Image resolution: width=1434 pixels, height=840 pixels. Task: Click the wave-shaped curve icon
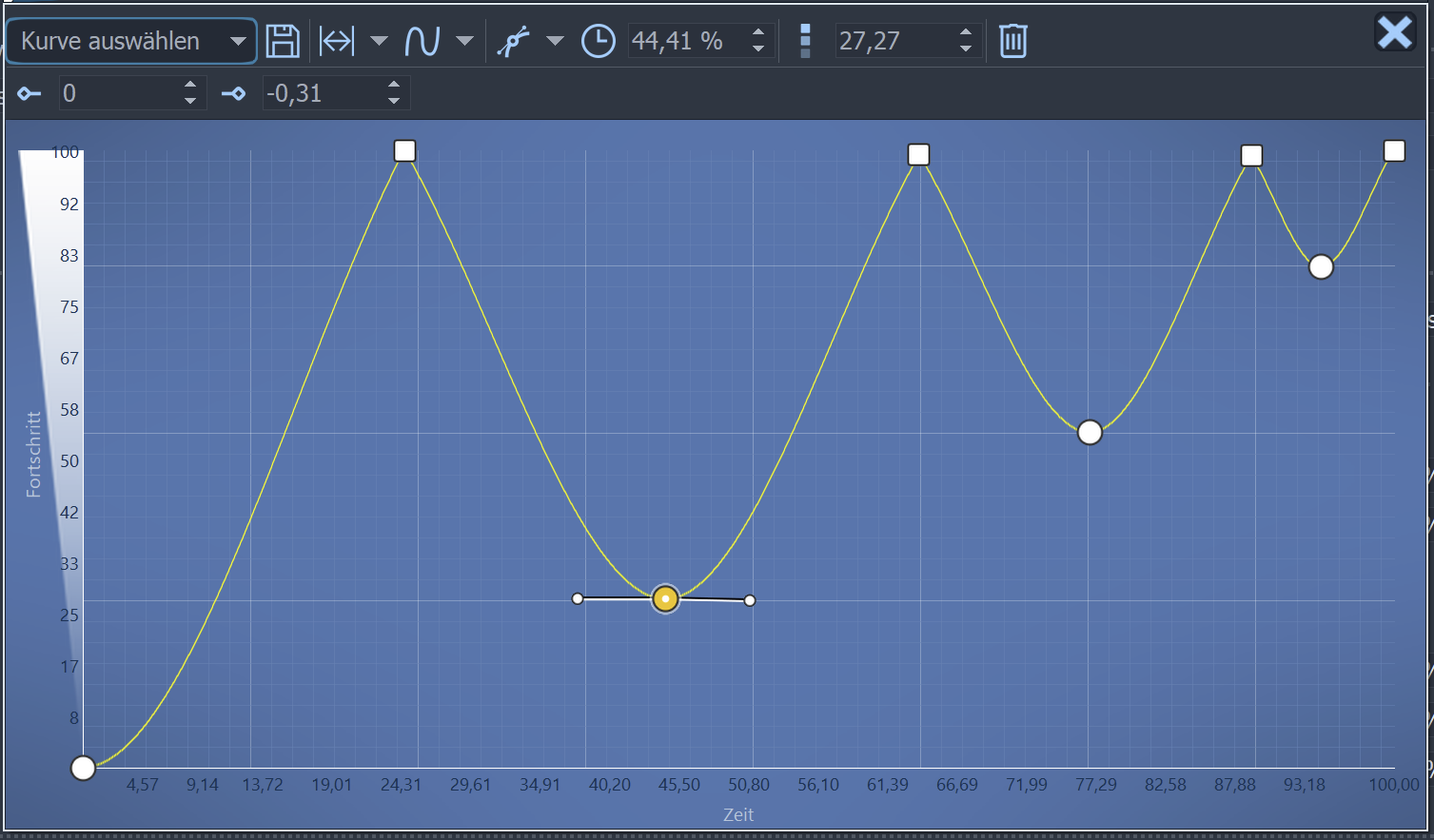coord(422,41)
